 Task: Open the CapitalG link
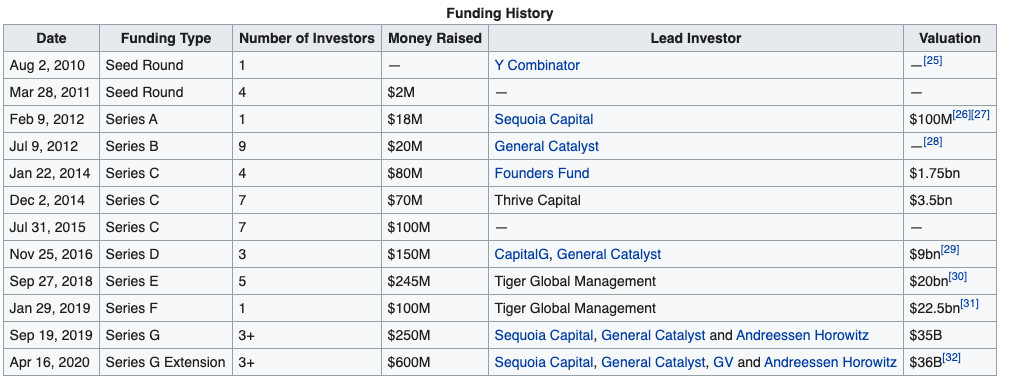[x=521, y=254]
